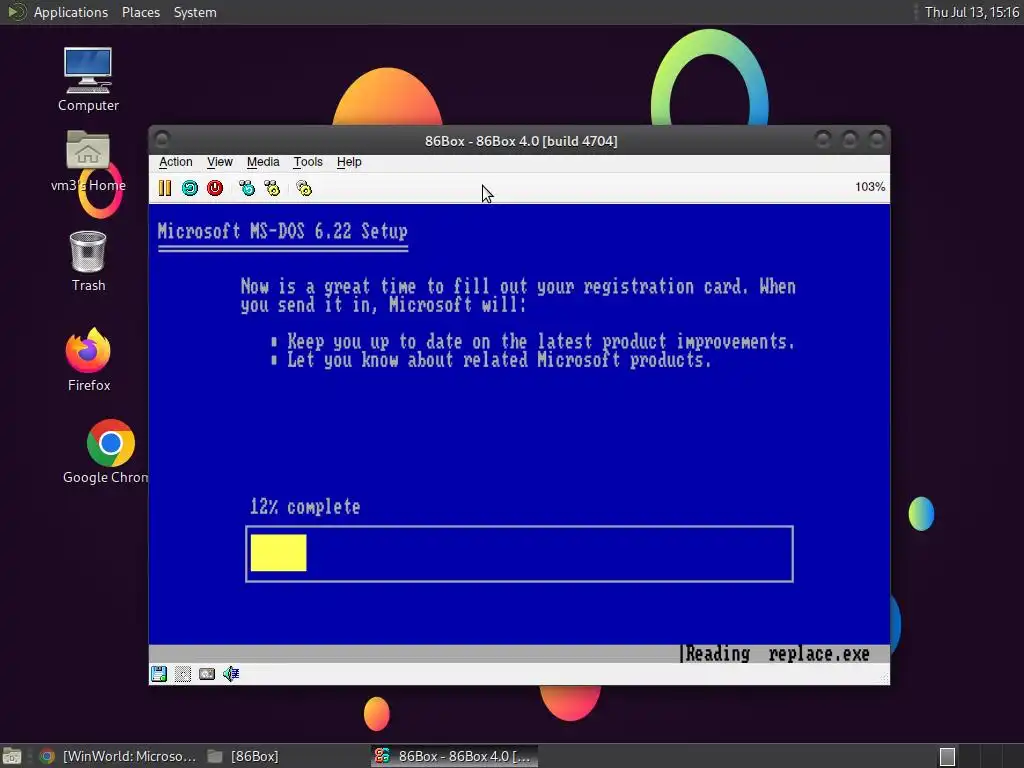This screenshot has height=768, width=1024.
Task: Click the 103% emulation speed indicator
Action: coord(870,187)
